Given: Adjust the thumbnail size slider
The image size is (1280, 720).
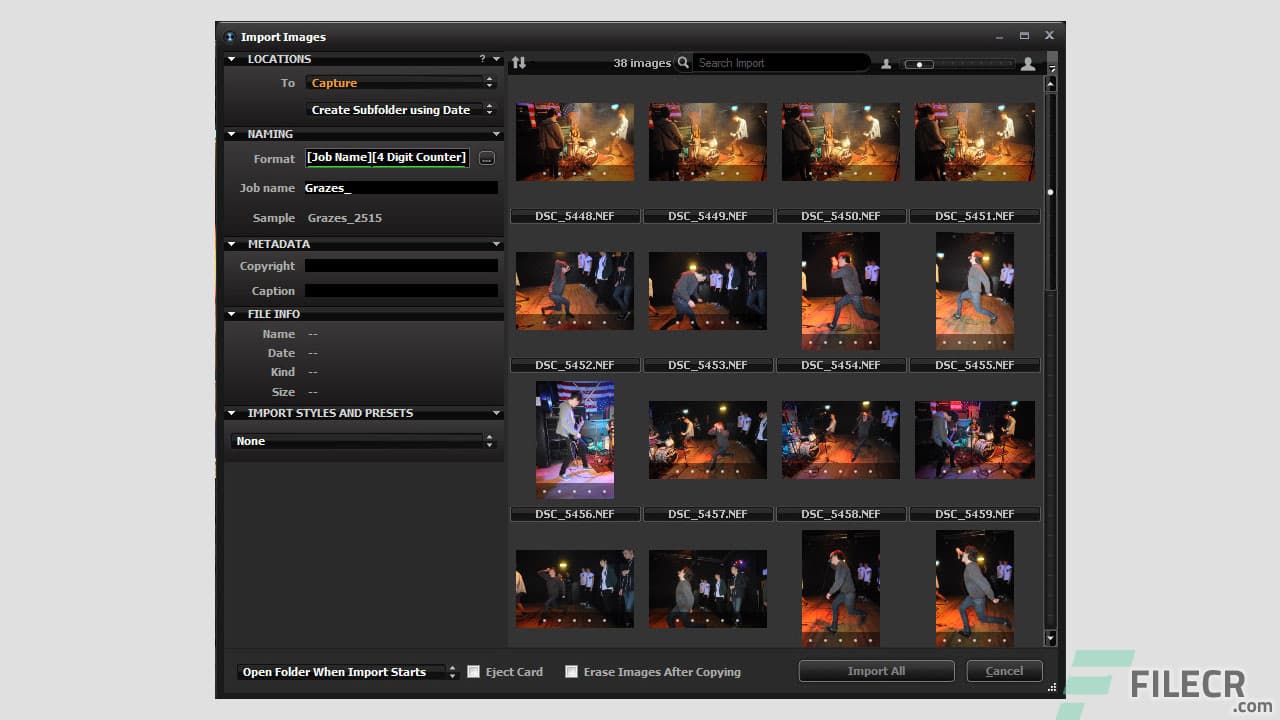Looking at the screenshot, I should (x=919, y=64).
